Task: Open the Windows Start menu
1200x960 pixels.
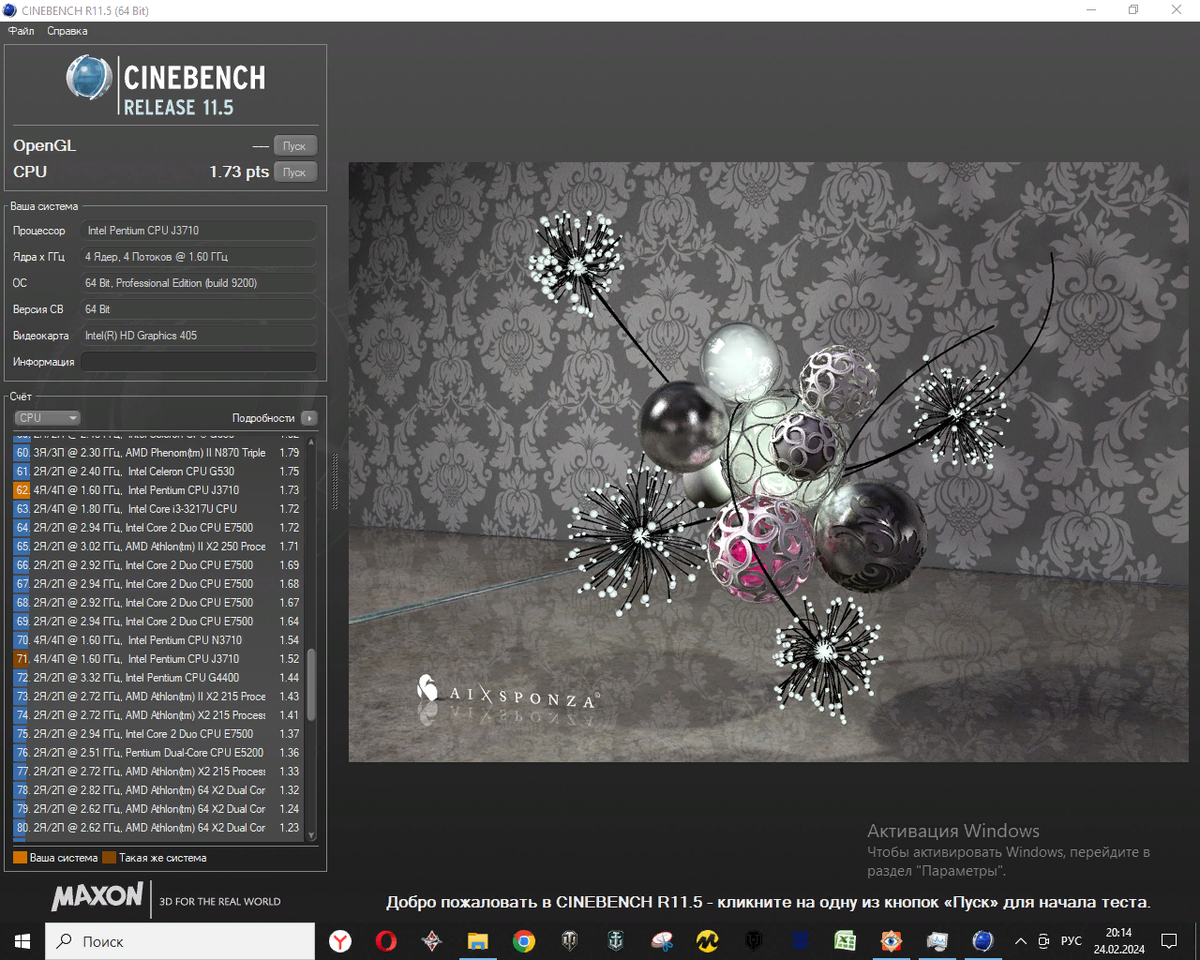Action: click(x=23, y=941)
